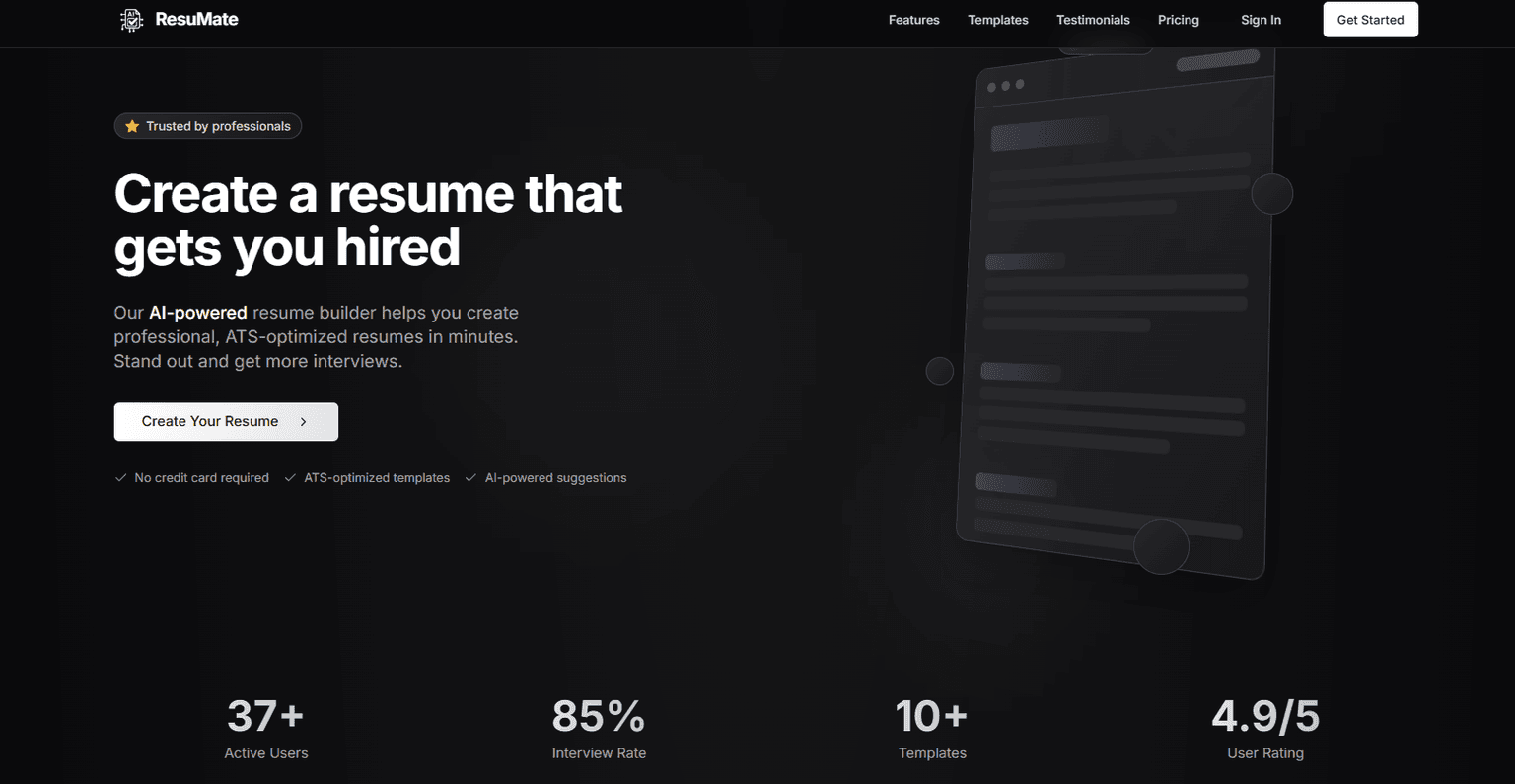Viewport: 1515px width, 784px height.
Task: Click the checkmark beside No credit card required
Action: 121,478
